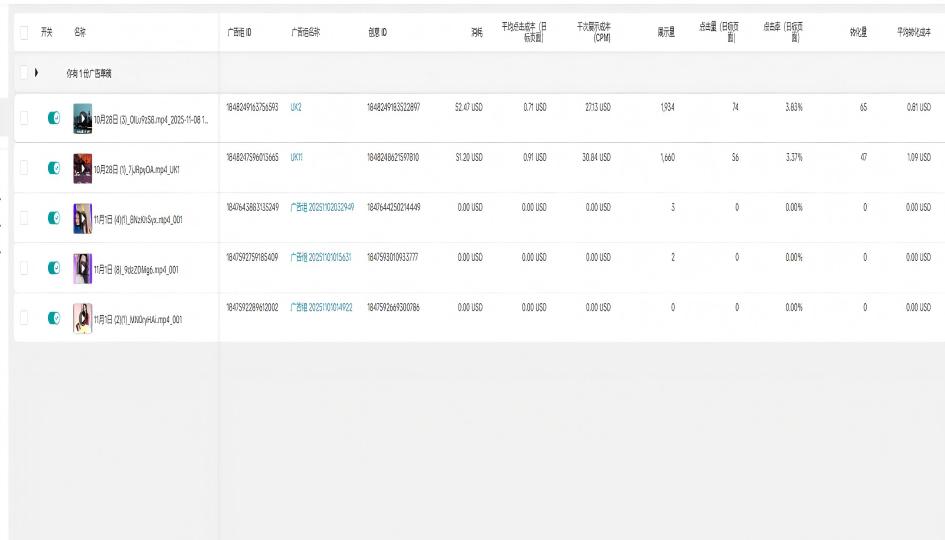The height and width of the screenshot is (540, 945).
Task: Click the ad name 10月28日 (1)_7jJRpyOA.mp4_UK1
Action: point(135,169)
